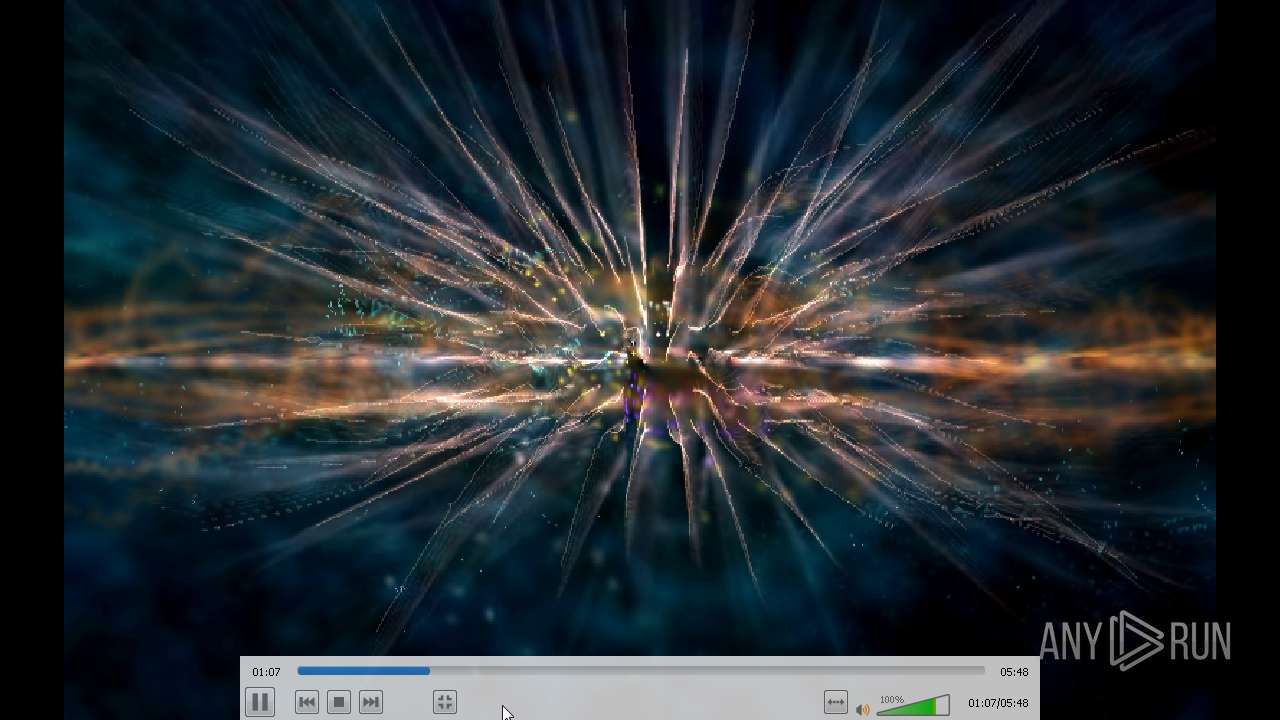Skip to the next media item
1280x720 pixels.
point(371,703)
